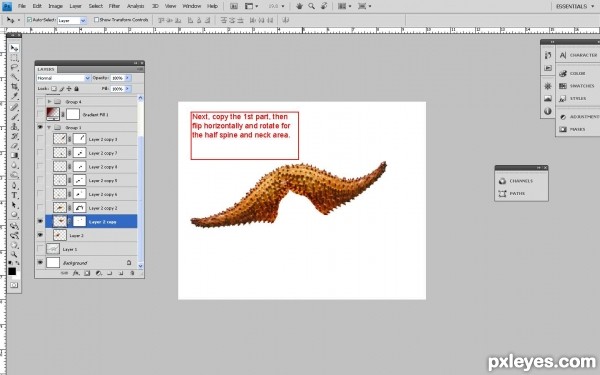Expand Group 4 folder
This screenshot has height=375, width=600.
49,102
